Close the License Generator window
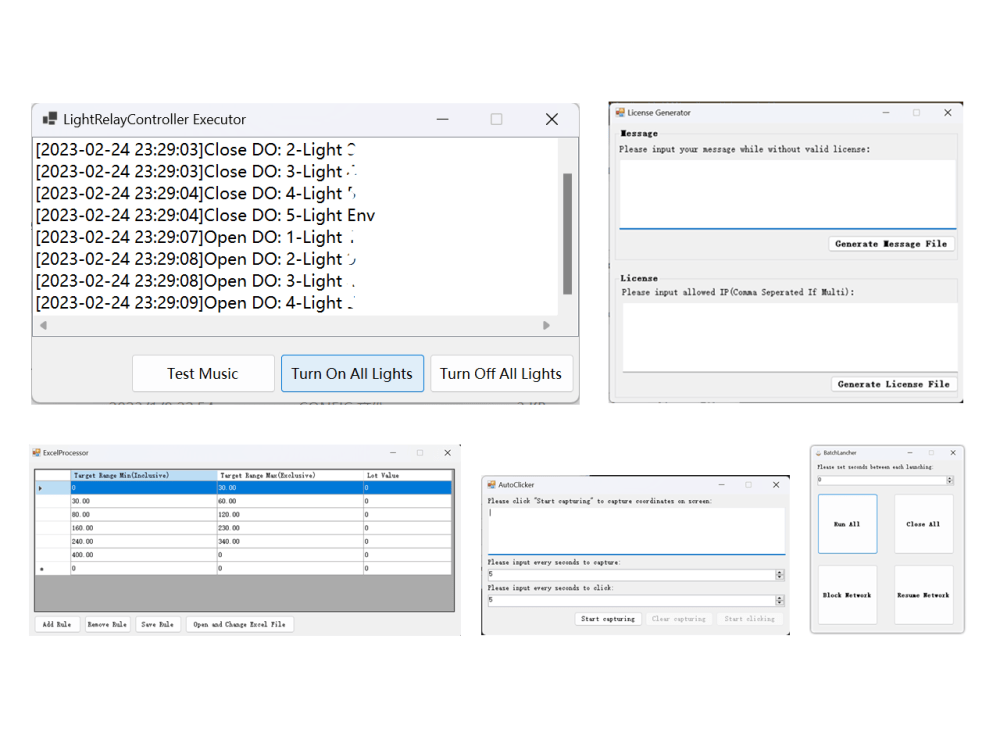Viewport: 1000px width, 750px height. [948, 112]
